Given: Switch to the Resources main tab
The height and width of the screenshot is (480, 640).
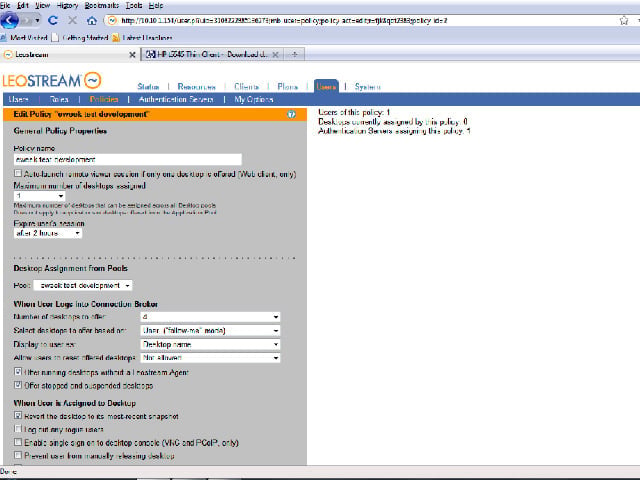Looking at the screenshot, I should pos(197,87).
